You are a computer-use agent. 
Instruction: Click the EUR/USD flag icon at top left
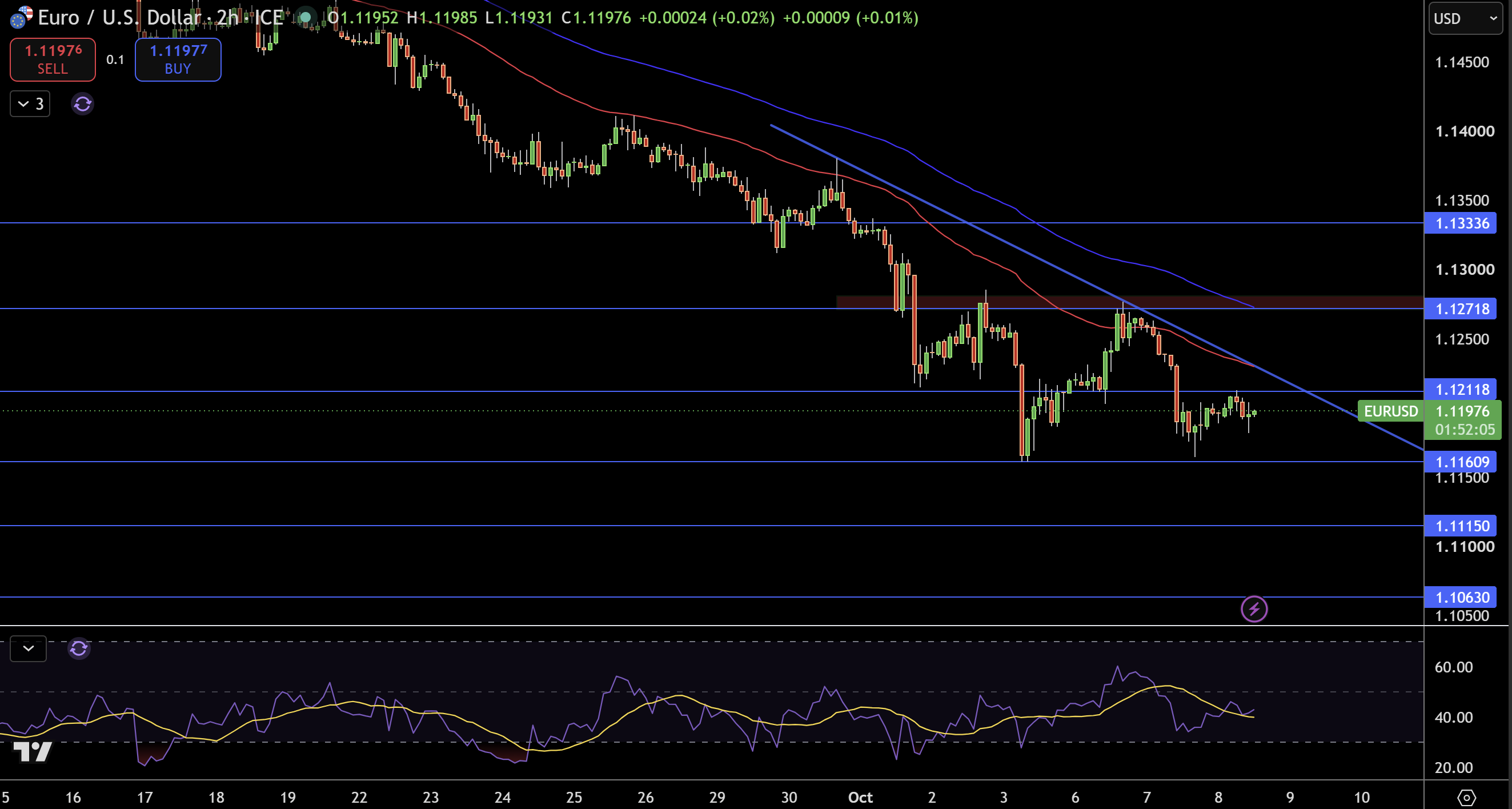tap(21, 18)
